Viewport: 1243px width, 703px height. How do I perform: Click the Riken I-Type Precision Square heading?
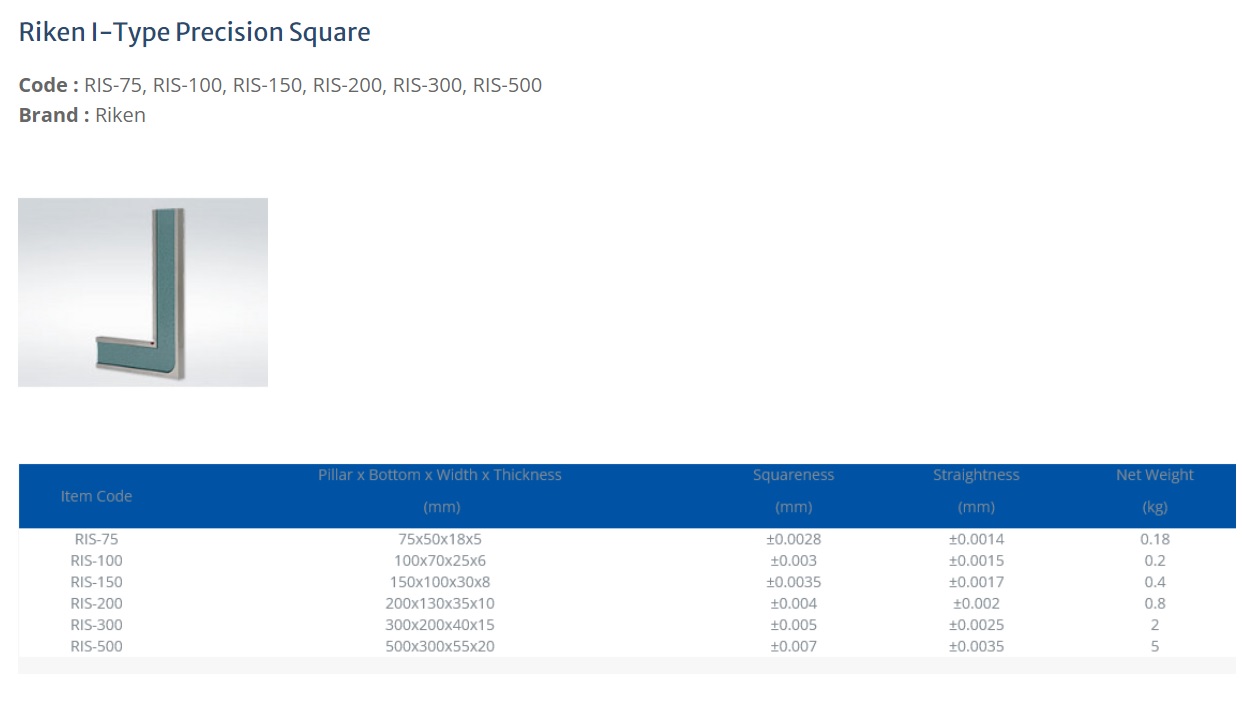[x=195, y=33]
